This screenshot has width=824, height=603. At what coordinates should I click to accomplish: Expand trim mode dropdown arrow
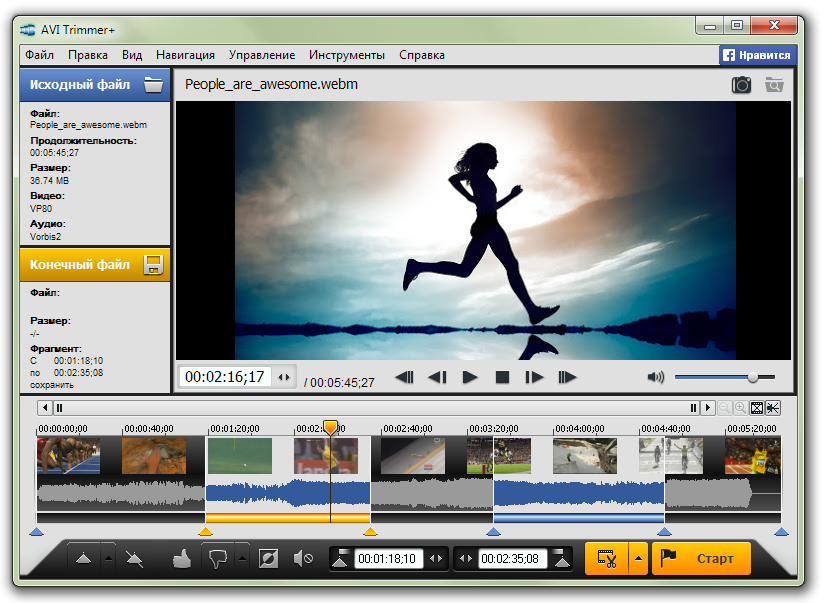(638, 559)
